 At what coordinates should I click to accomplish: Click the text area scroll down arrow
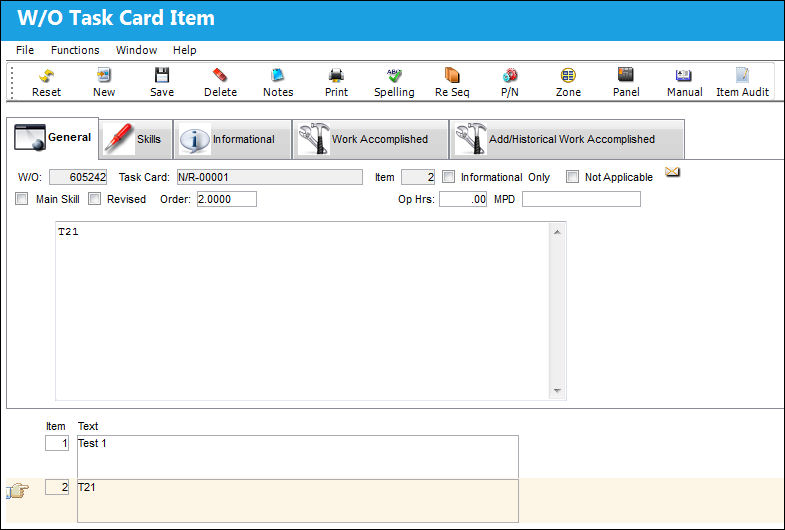(557, 390)
